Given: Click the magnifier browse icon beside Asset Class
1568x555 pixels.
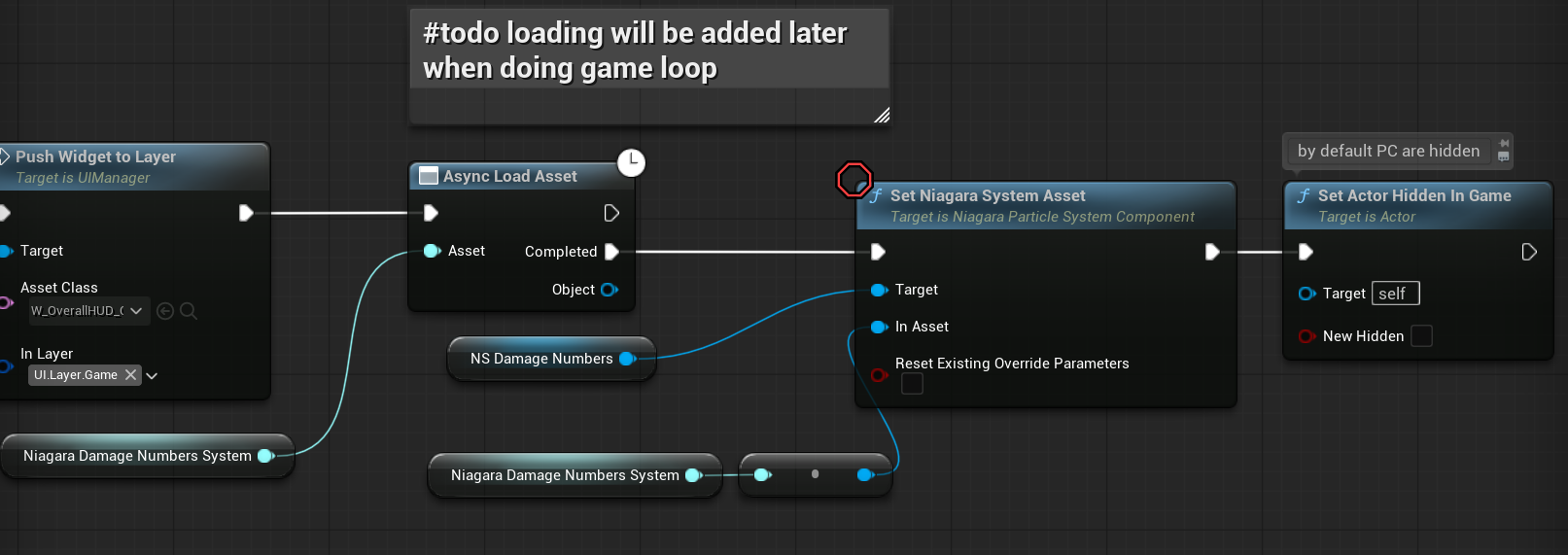Looking at the screenshot, I should [x=189, y=311].
